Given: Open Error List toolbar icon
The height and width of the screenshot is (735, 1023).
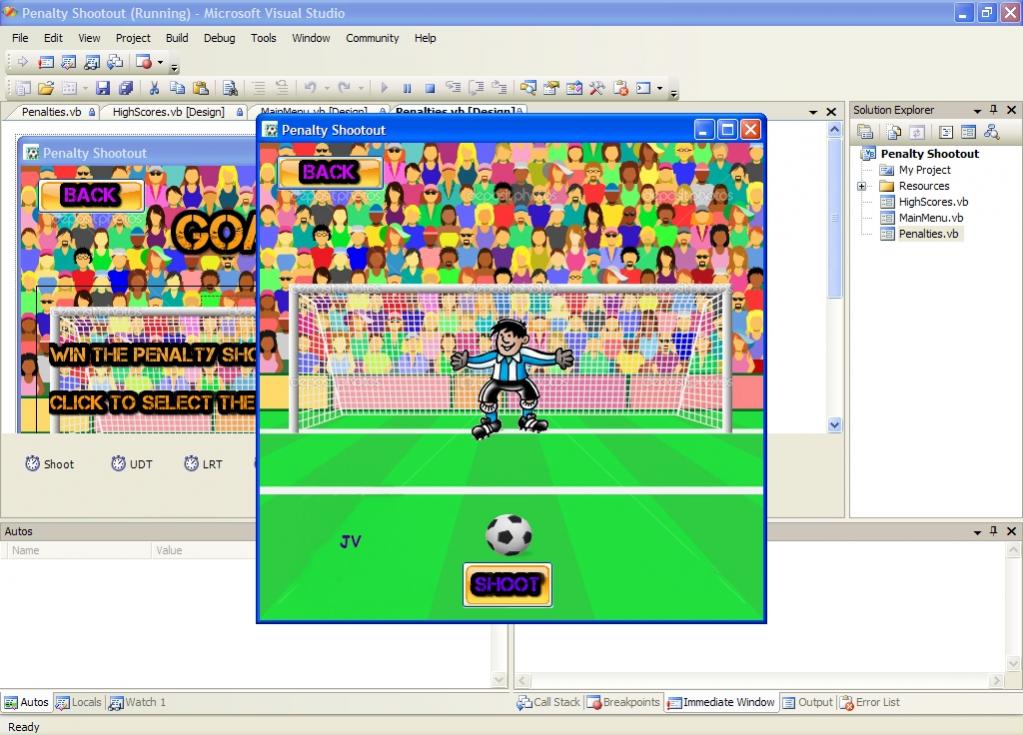Looking at the screenshot, I should pyautogui.click(x=620, y=88).
